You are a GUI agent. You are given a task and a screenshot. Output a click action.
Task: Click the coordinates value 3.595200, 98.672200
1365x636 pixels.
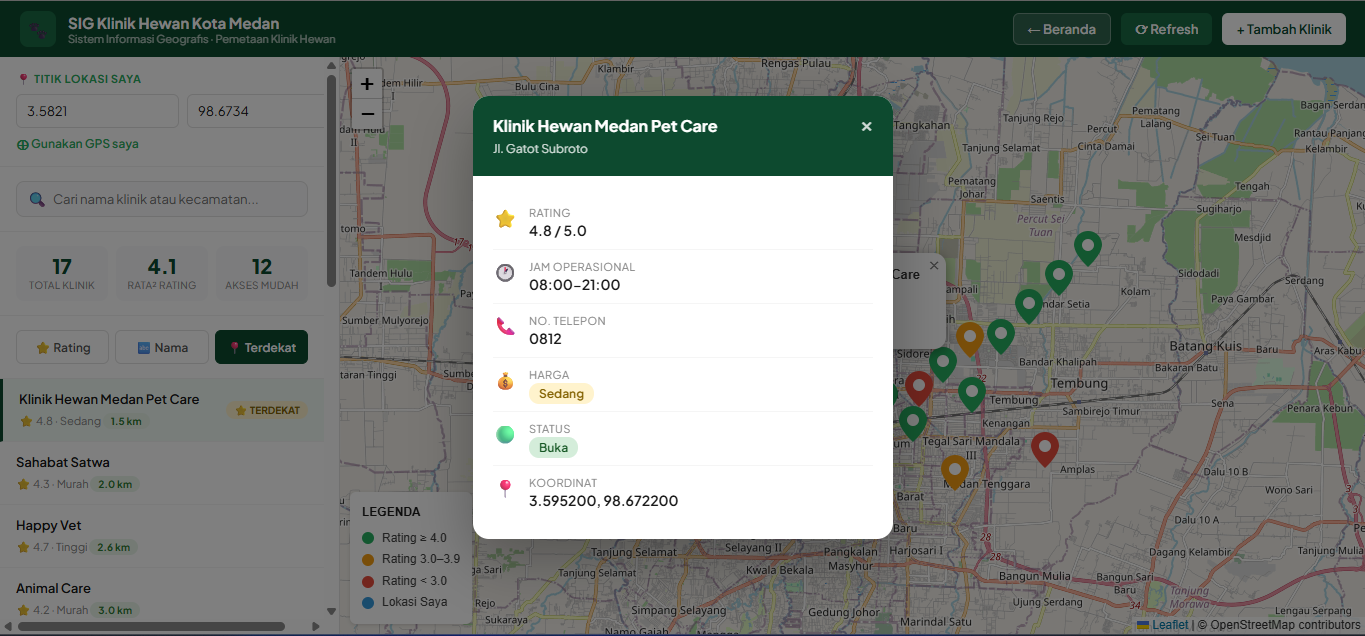pos(604,501)
